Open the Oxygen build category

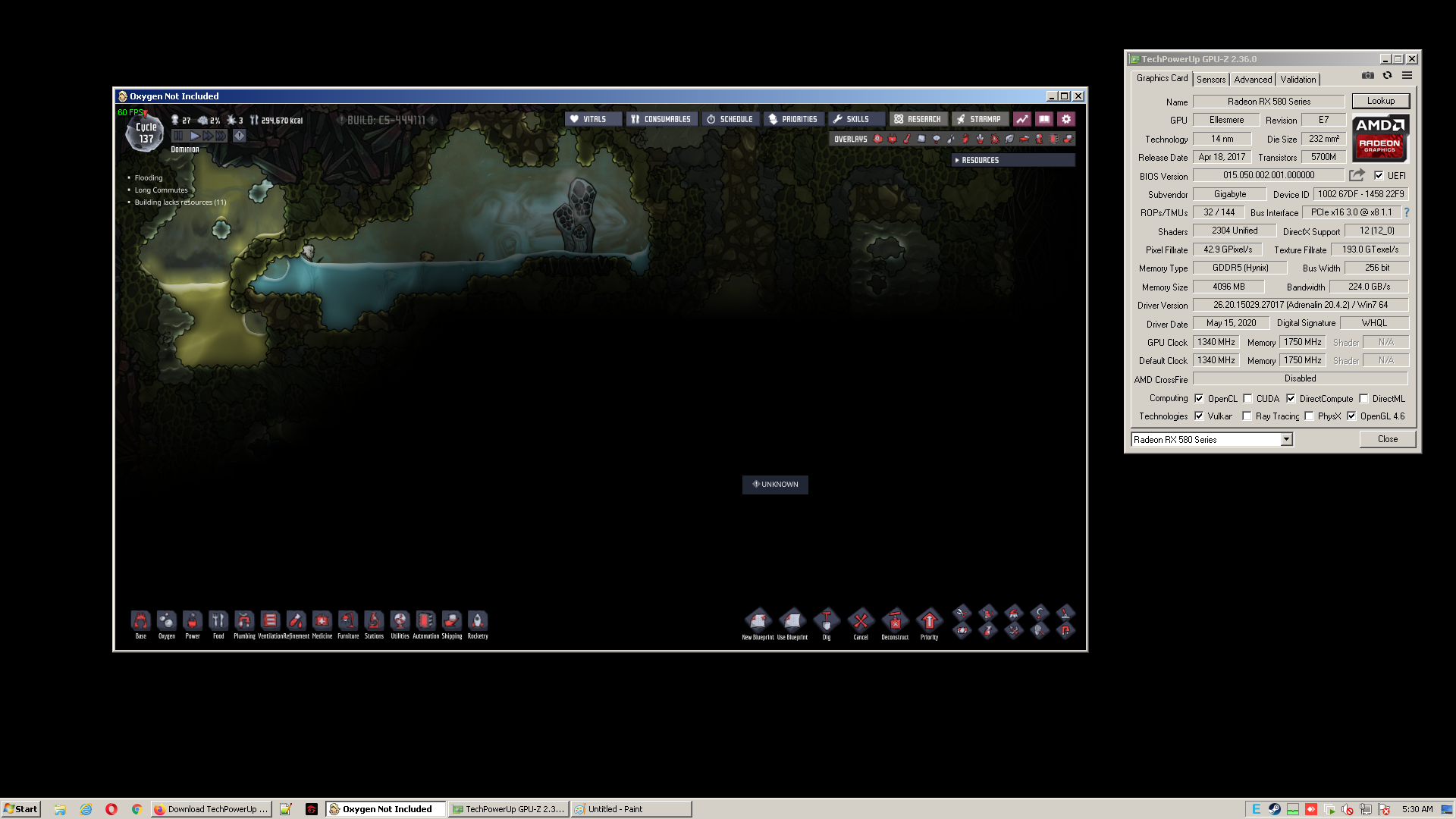click(x=167, y=621)
